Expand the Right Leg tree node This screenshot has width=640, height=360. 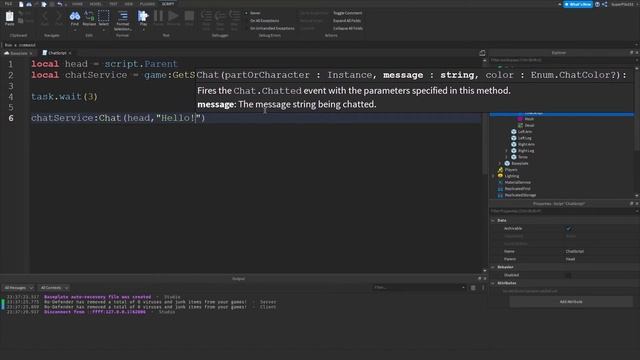(x=507, y=151)
